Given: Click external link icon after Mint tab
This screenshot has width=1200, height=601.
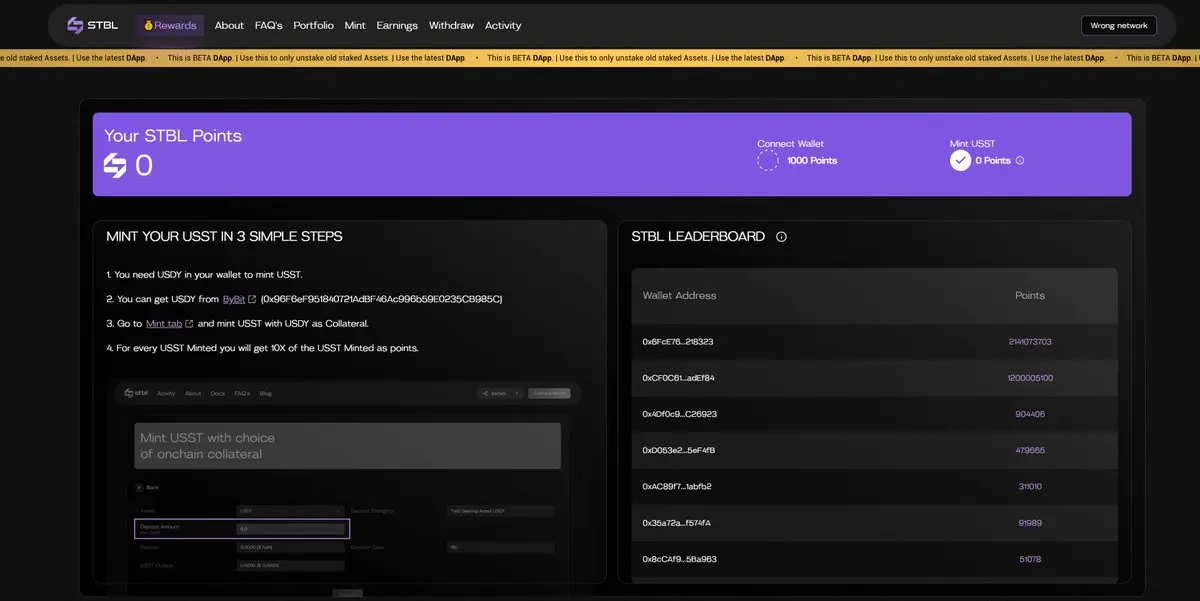Looking at the screenshot, I should point(189,324).
